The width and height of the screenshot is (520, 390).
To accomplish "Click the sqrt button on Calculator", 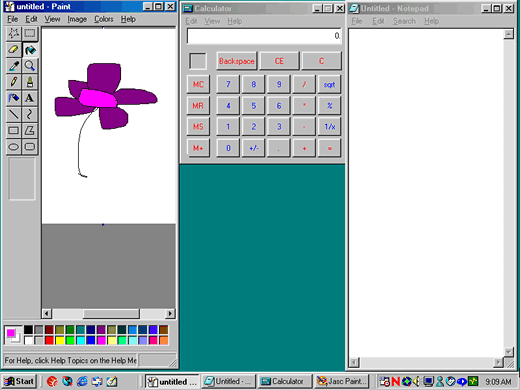I will pyautogui.click(x=329, y=85).
